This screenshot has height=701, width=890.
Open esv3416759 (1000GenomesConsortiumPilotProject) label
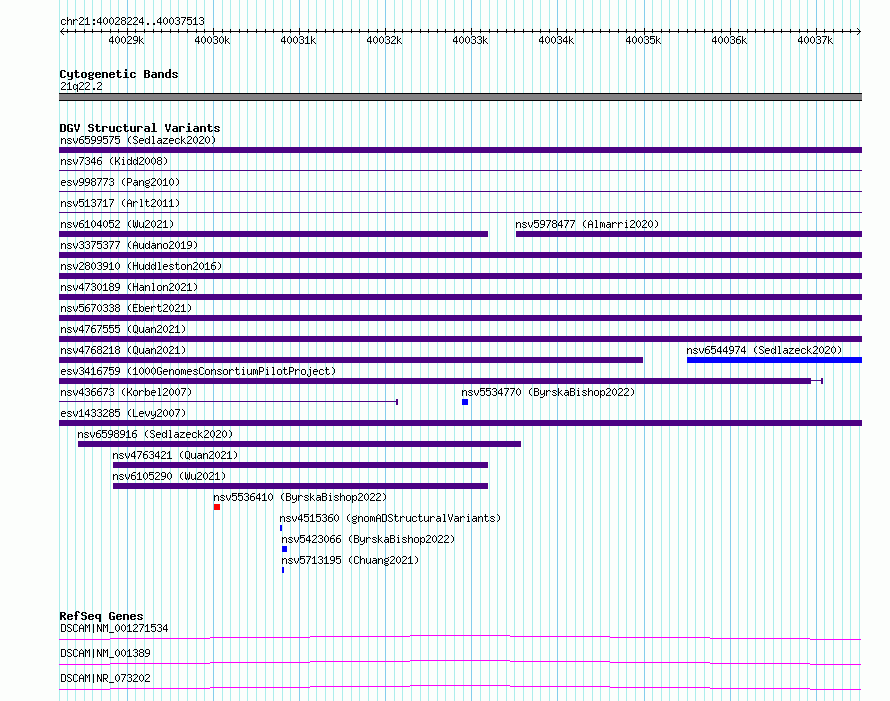tap(198, 371)
